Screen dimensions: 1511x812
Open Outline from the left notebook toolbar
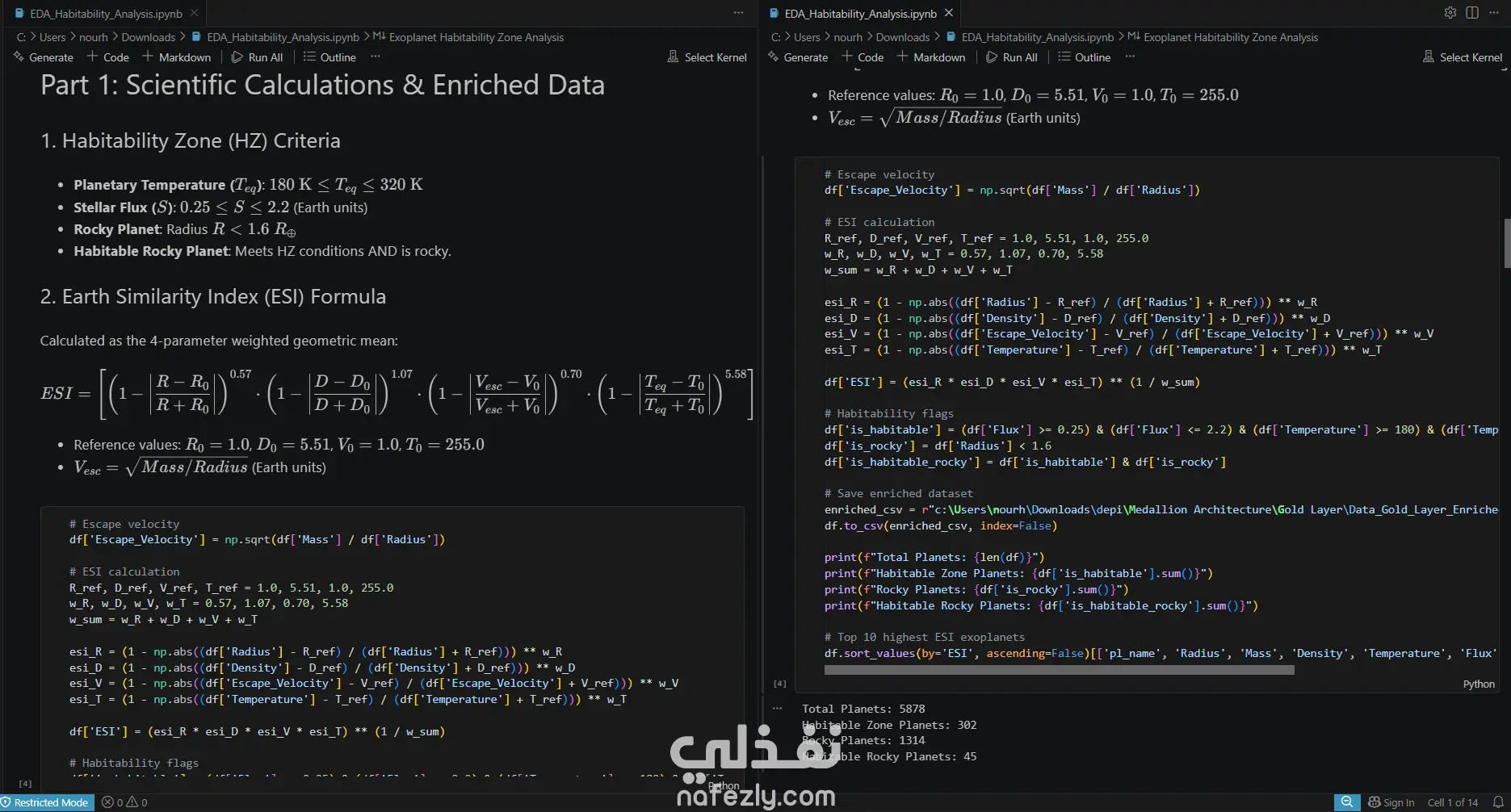point(329,57)
